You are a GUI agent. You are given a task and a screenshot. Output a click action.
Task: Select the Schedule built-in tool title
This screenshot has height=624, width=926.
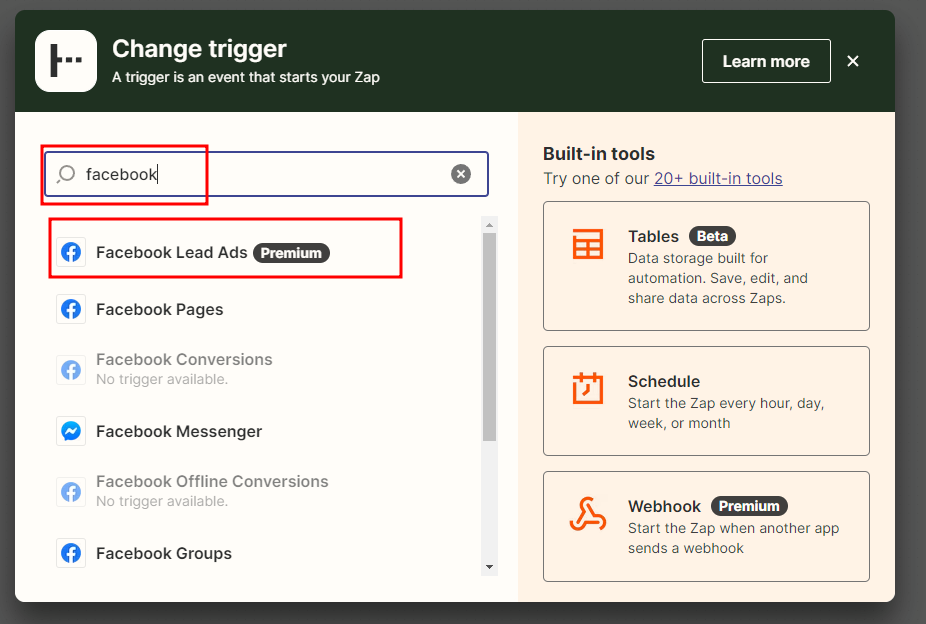[x=664, y=381]
